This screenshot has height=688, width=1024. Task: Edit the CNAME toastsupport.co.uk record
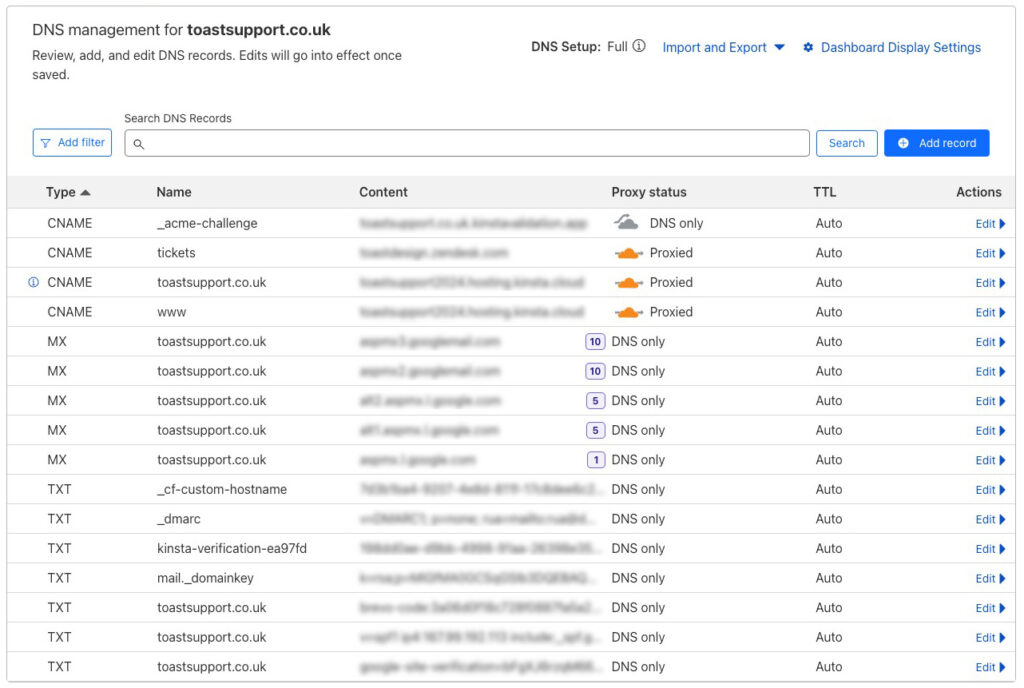[990, 283]
